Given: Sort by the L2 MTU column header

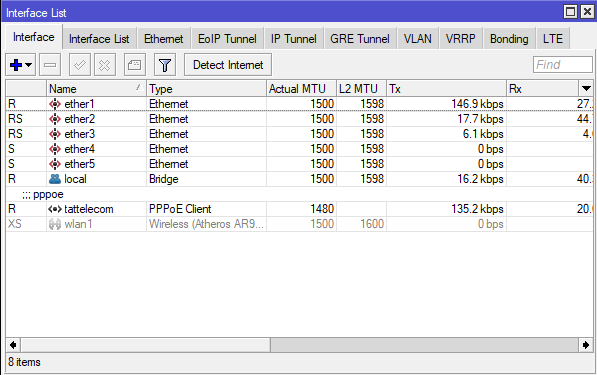Looking at the screenshot, I should tap(361, 89).
